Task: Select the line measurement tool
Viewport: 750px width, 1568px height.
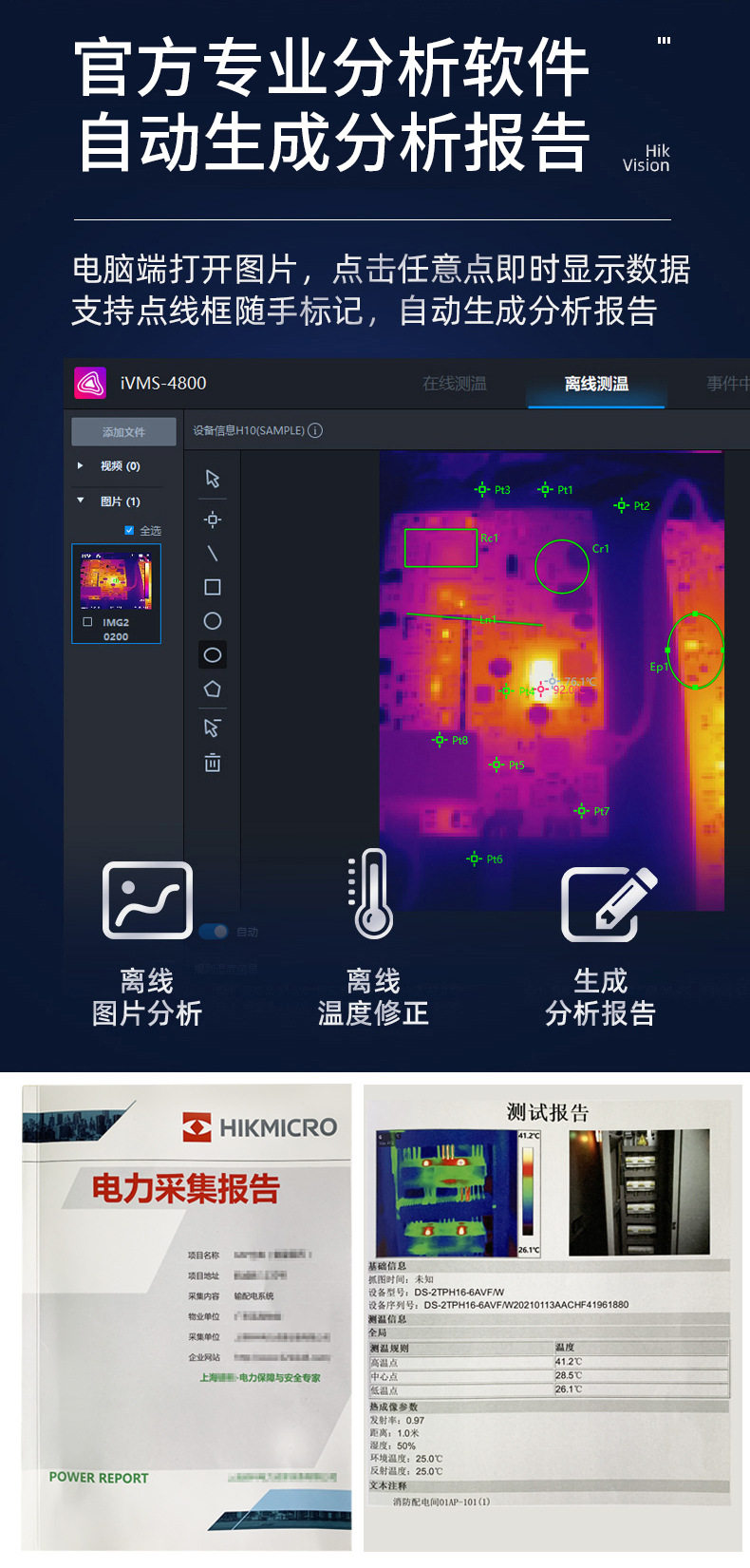Action: coord(213,553)
